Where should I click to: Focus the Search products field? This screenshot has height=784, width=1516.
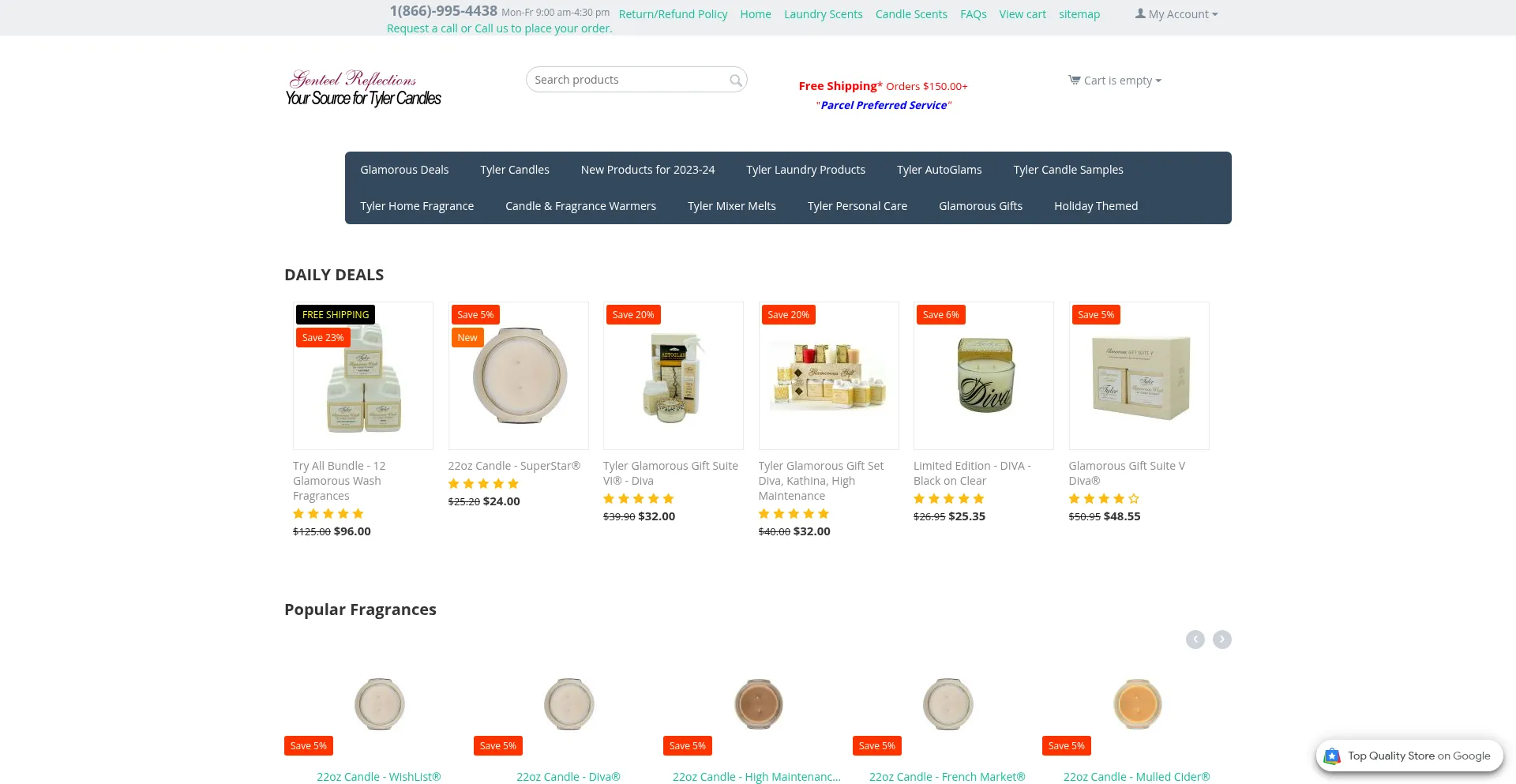point(636,80)
